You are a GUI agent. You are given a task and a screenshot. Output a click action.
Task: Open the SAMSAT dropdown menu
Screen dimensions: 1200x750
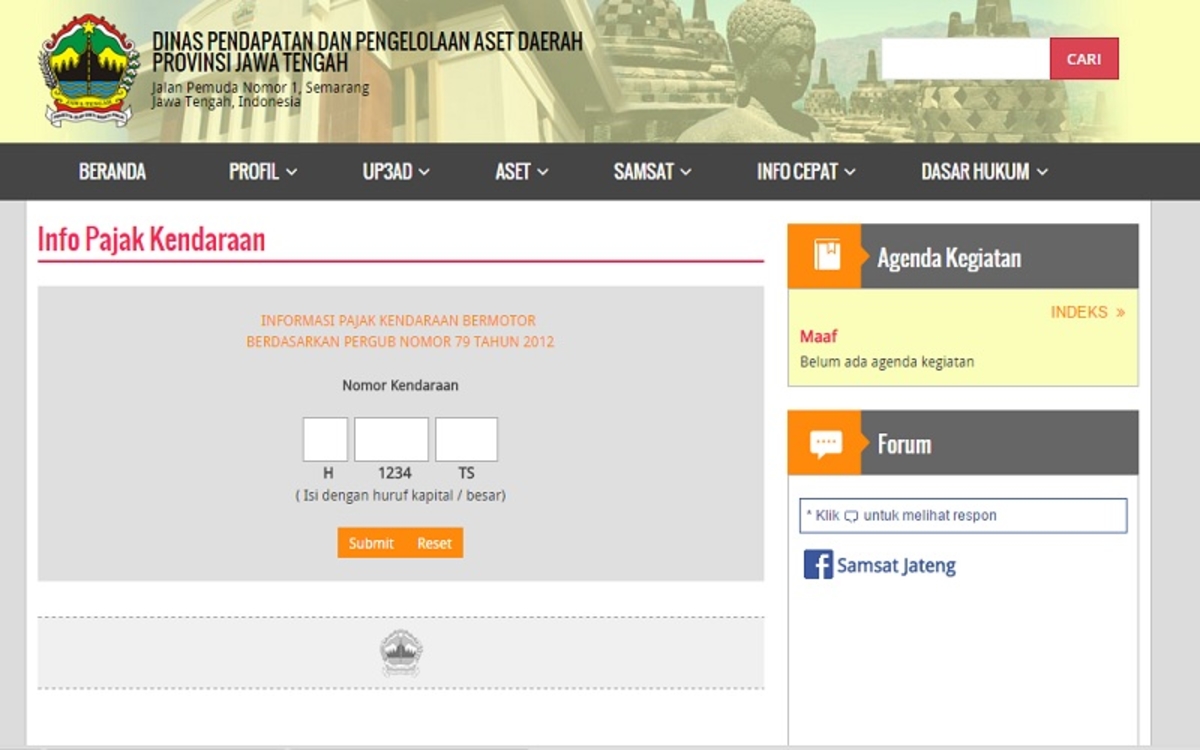(652, 172)
